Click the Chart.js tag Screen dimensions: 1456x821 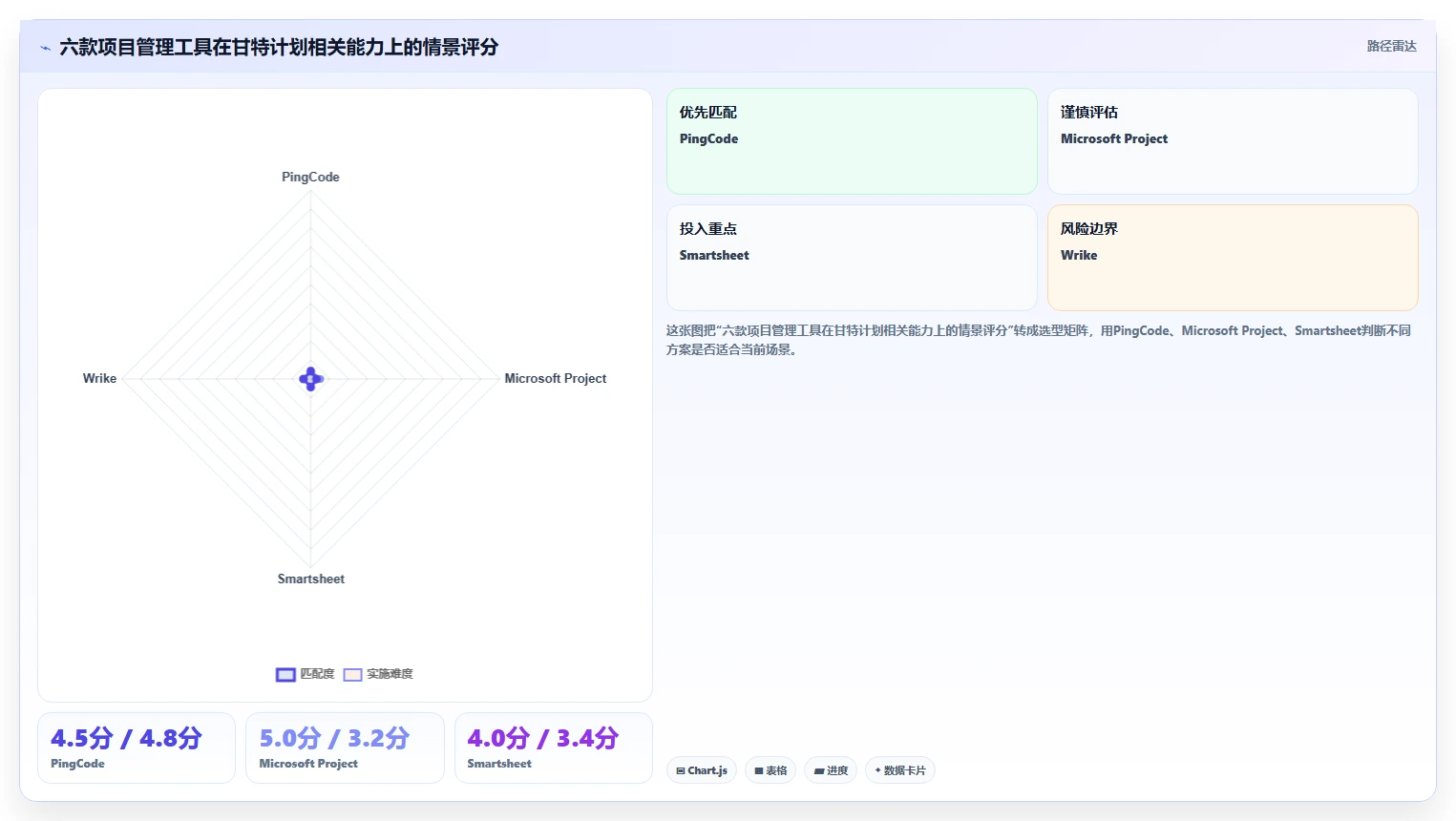click(702, 770)
